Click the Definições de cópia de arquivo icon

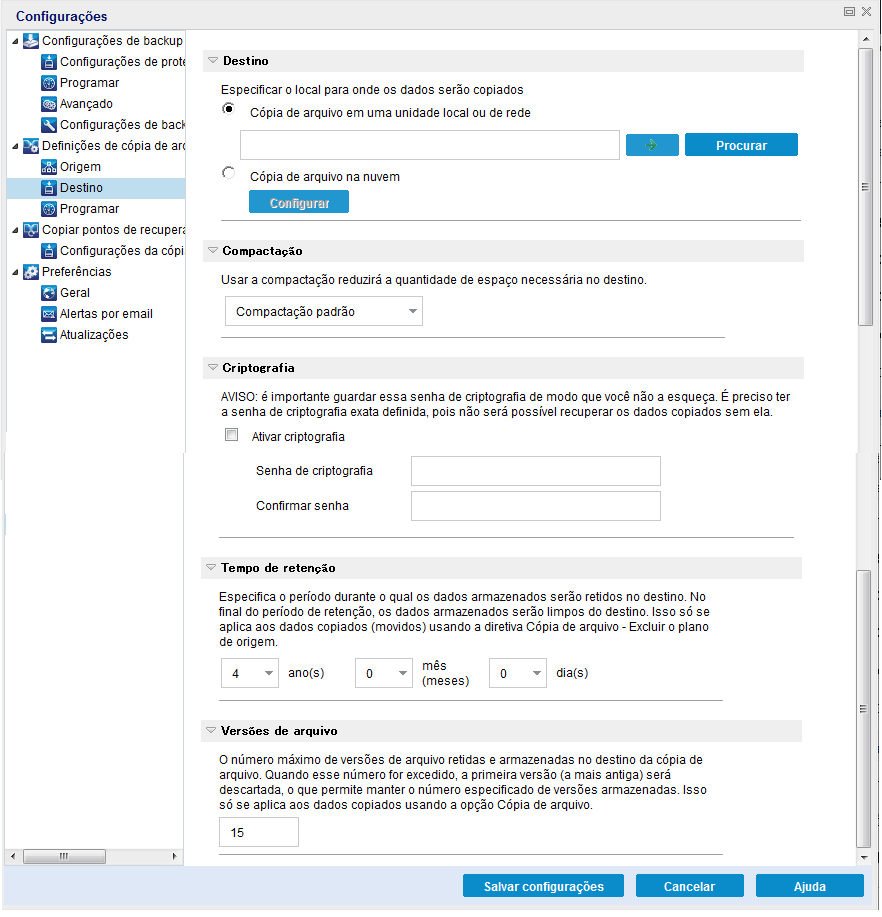30,146
